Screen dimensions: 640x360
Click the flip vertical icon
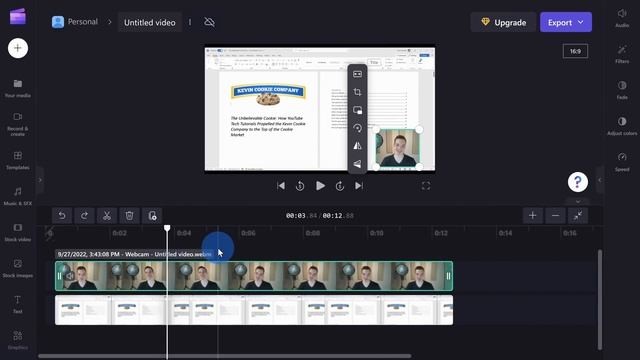point(357,164)
